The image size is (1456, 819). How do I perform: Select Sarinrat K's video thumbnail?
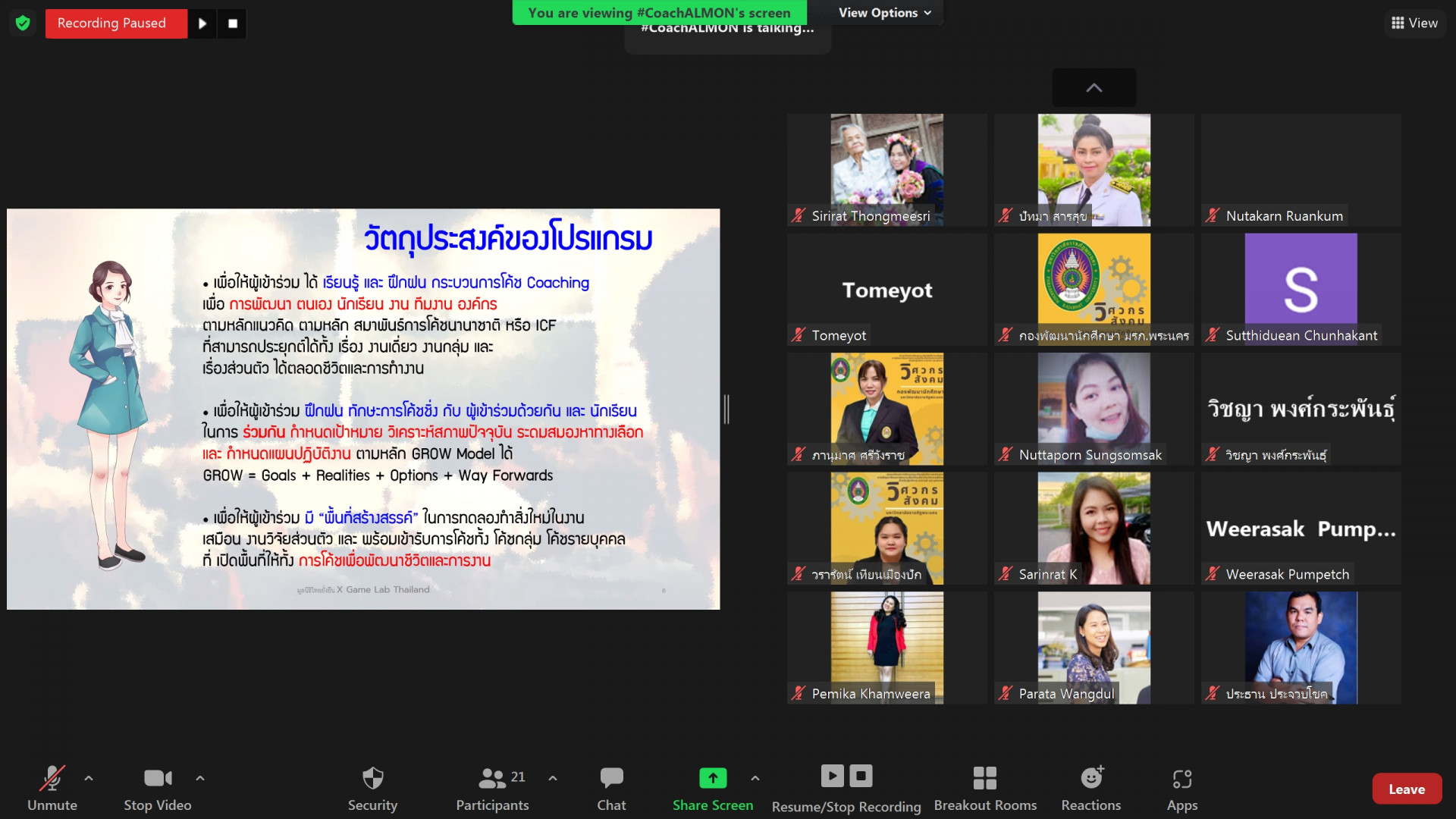pyautogui.click(x=1093, y=528)
